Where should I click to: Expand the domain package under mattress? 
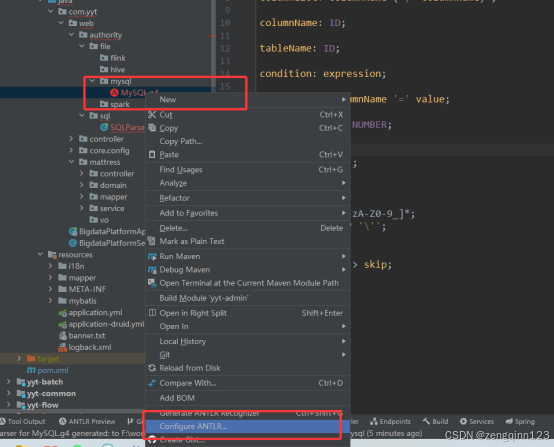click(82, 185)
